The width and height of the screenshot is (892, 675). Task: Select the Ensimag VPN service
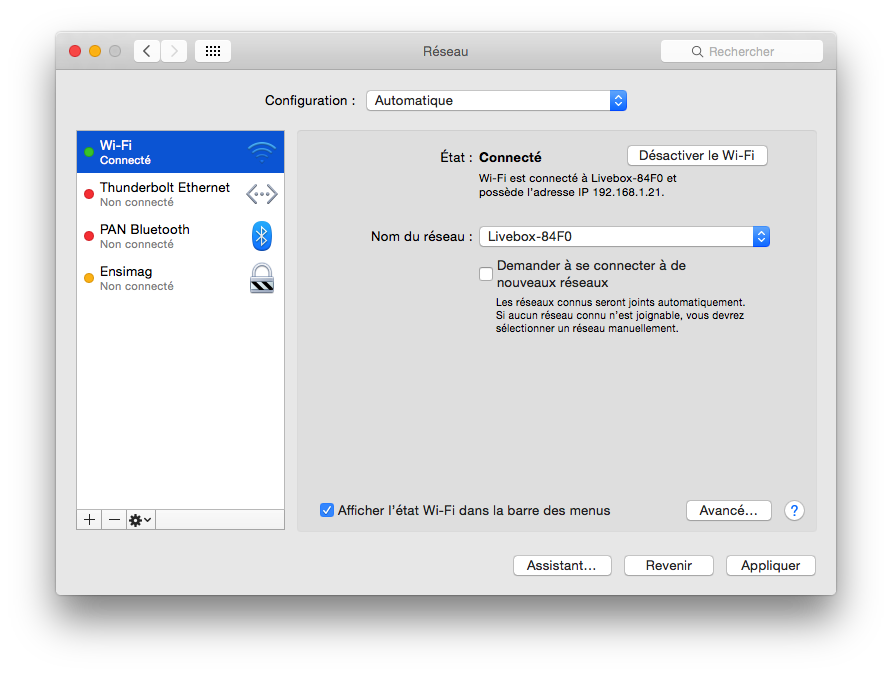[x=180, y=278]
